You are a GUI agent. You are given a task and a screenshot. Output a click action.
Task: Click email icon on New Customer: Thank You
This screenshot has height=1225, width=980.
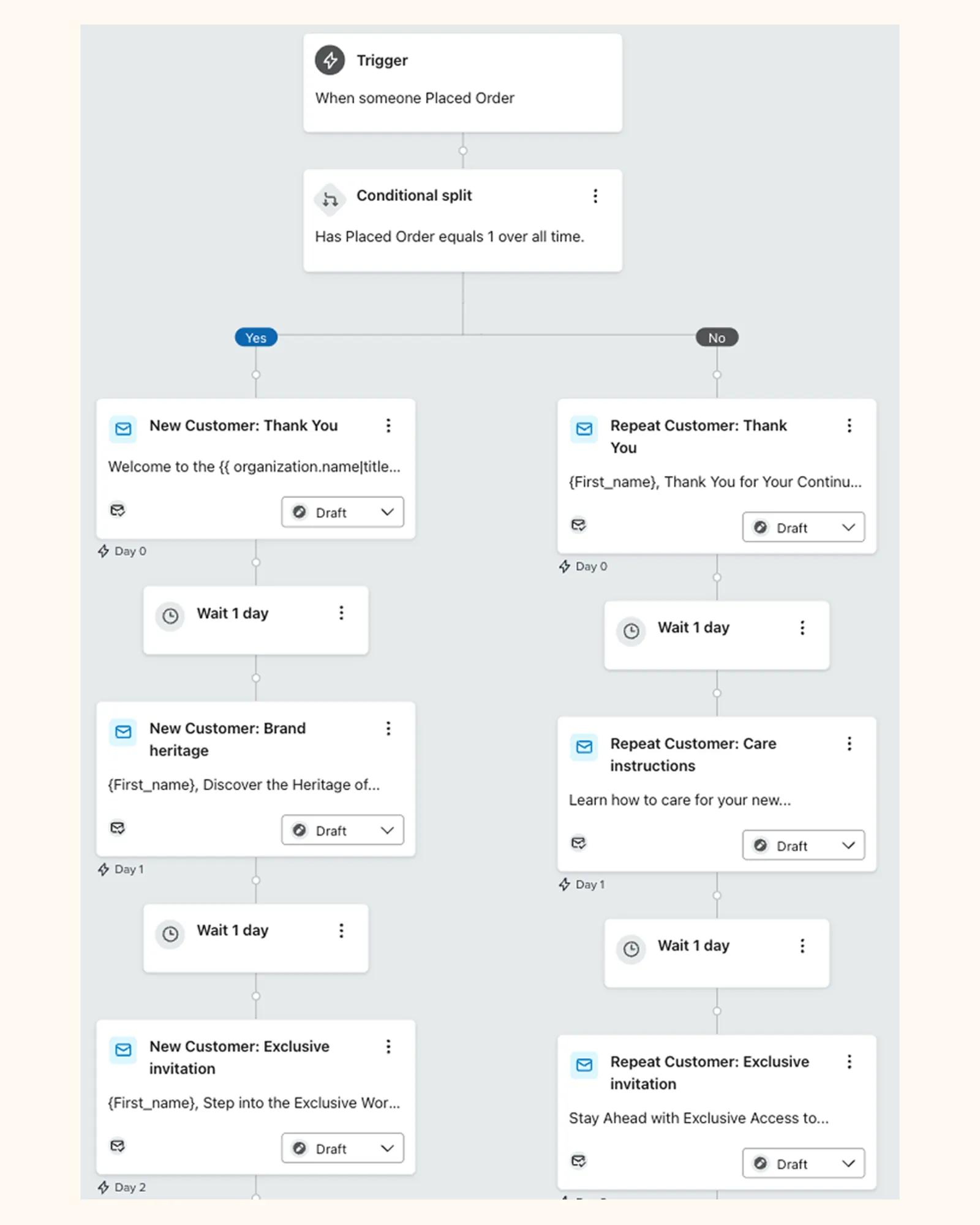(123, 429)
